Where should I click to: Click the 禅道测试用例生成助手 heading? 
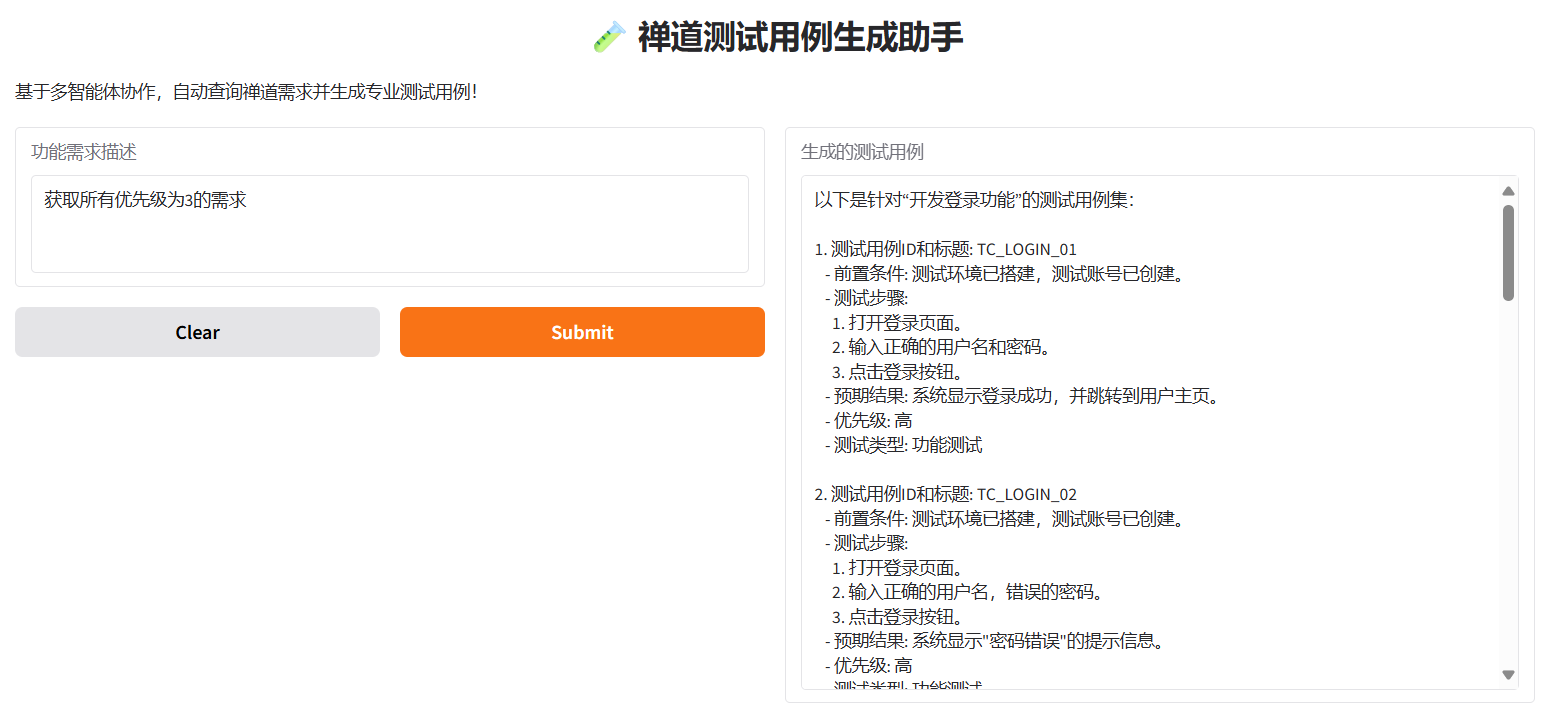click(x=800, y=38)
